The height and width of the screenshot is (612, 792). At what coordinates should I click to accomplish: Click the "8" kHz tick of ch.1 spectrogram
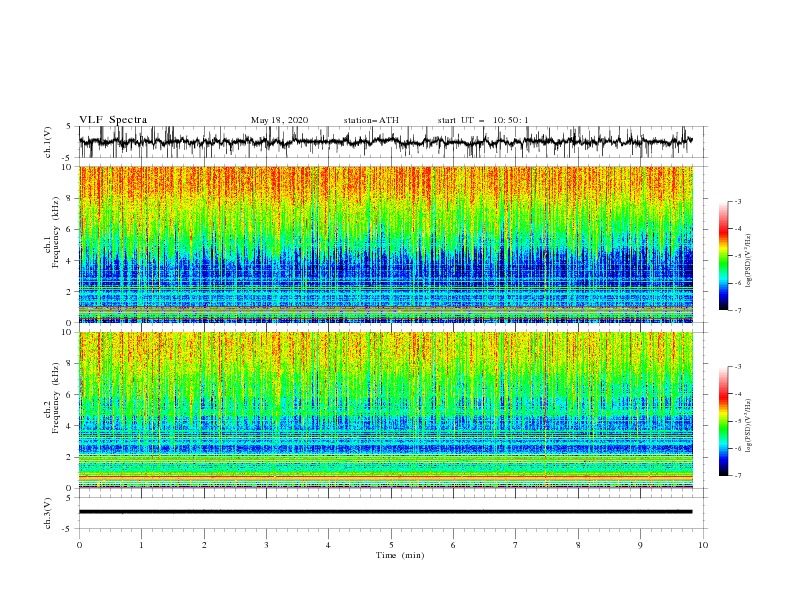pyautogui.click(x=70, y=198)
